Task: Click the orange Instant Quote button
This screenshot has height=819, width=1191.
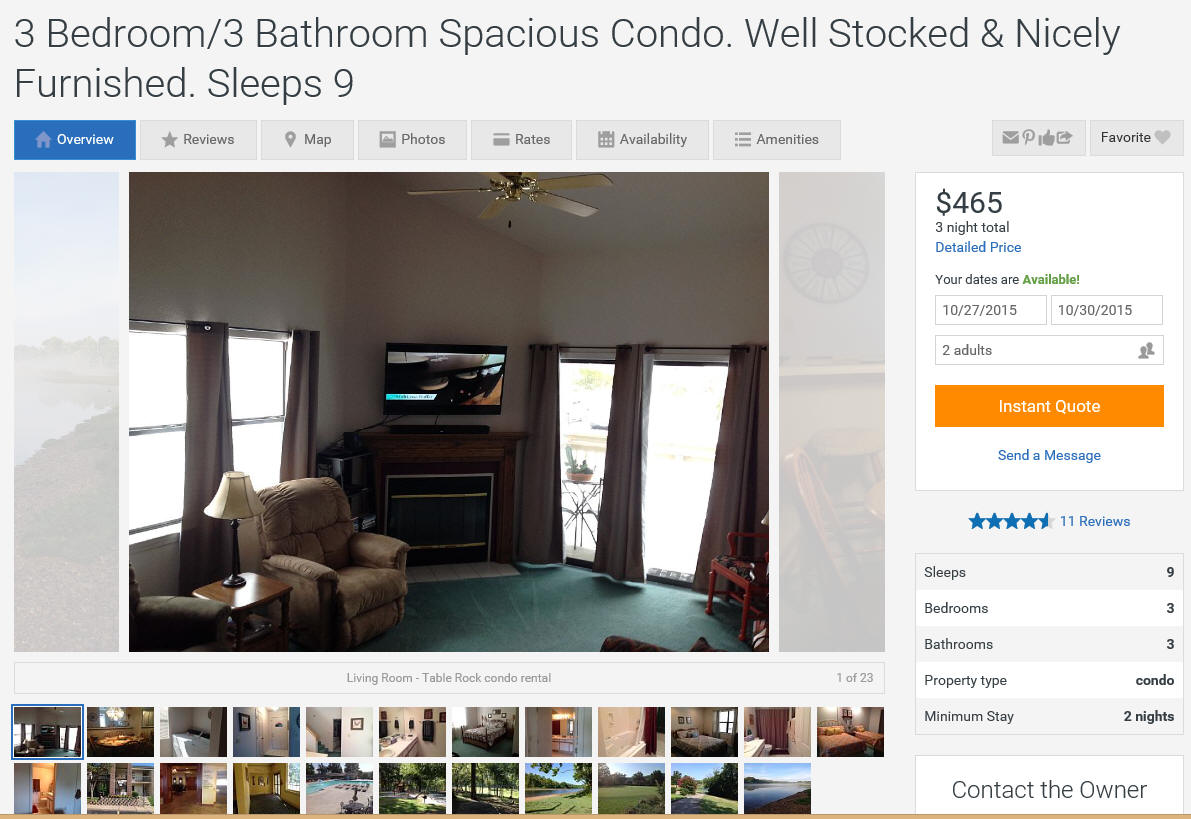Action: pyautogui.click(x=1049, y=406)
